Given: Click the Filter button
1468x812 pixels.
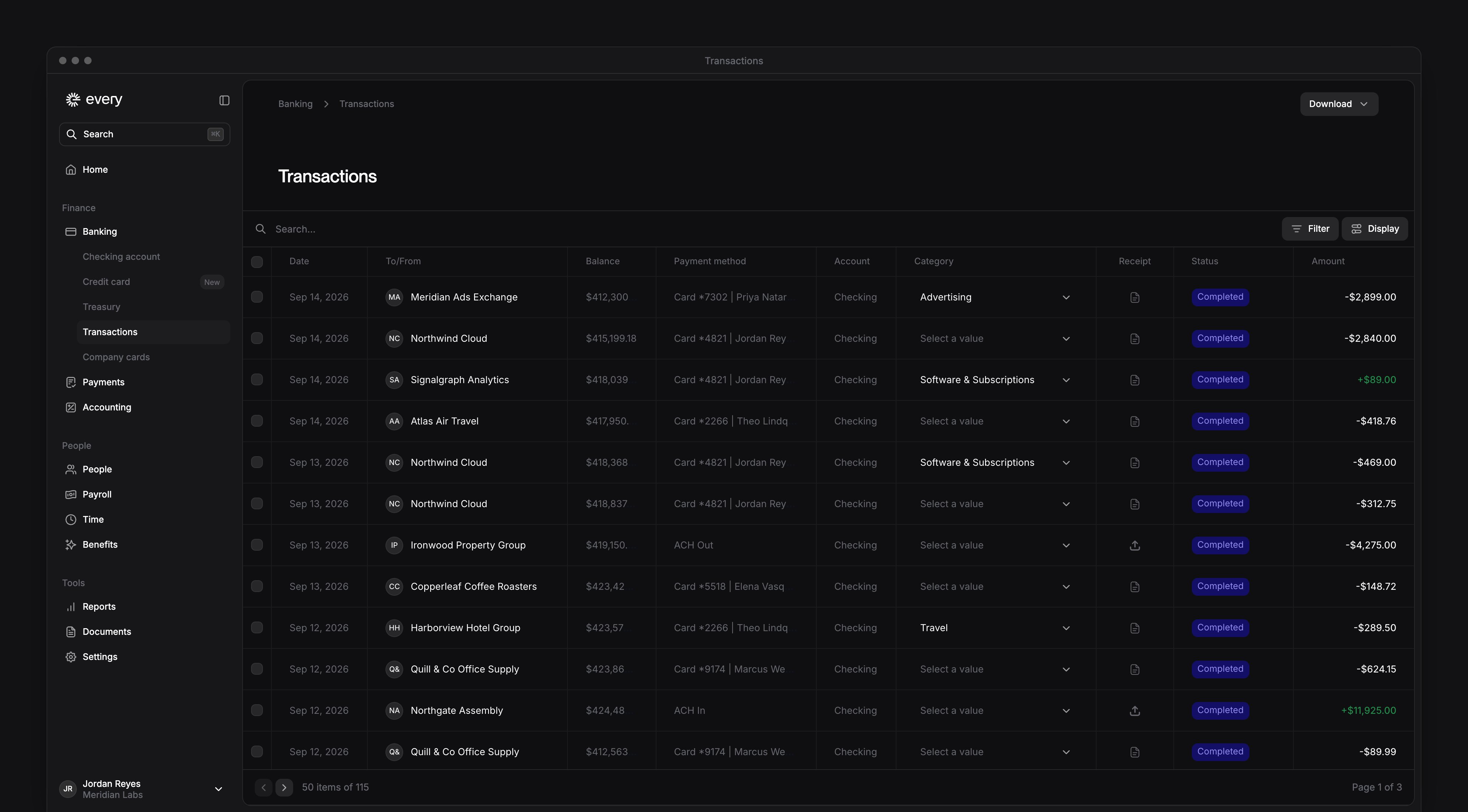Looking at the screenshot, I should (x=1310, y=229).
